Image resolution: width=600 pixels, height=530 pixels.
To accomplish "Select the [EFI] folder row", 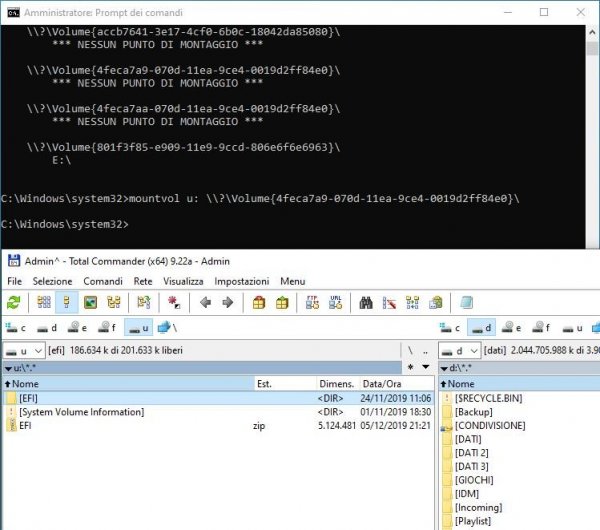I will point(218,398).
